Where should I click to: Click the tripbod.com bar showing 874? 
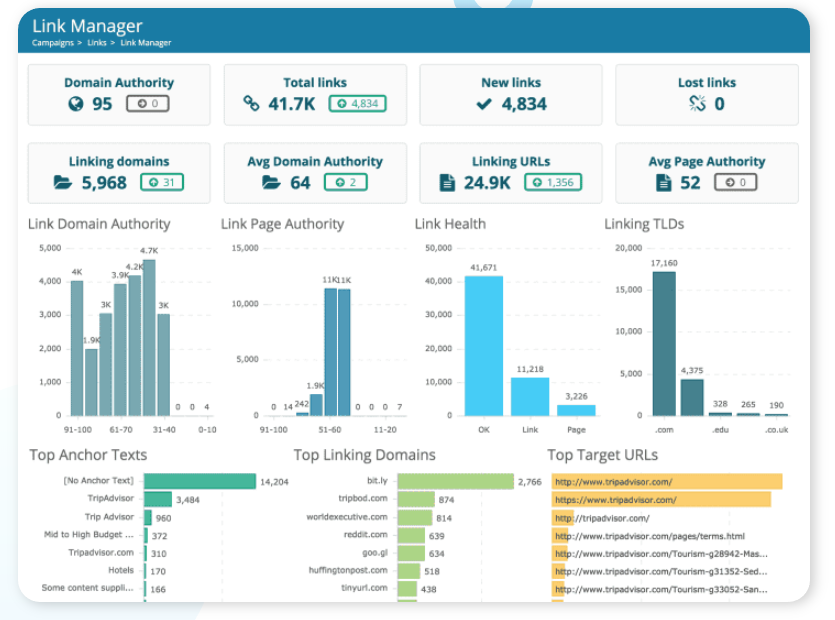(416, 499)
